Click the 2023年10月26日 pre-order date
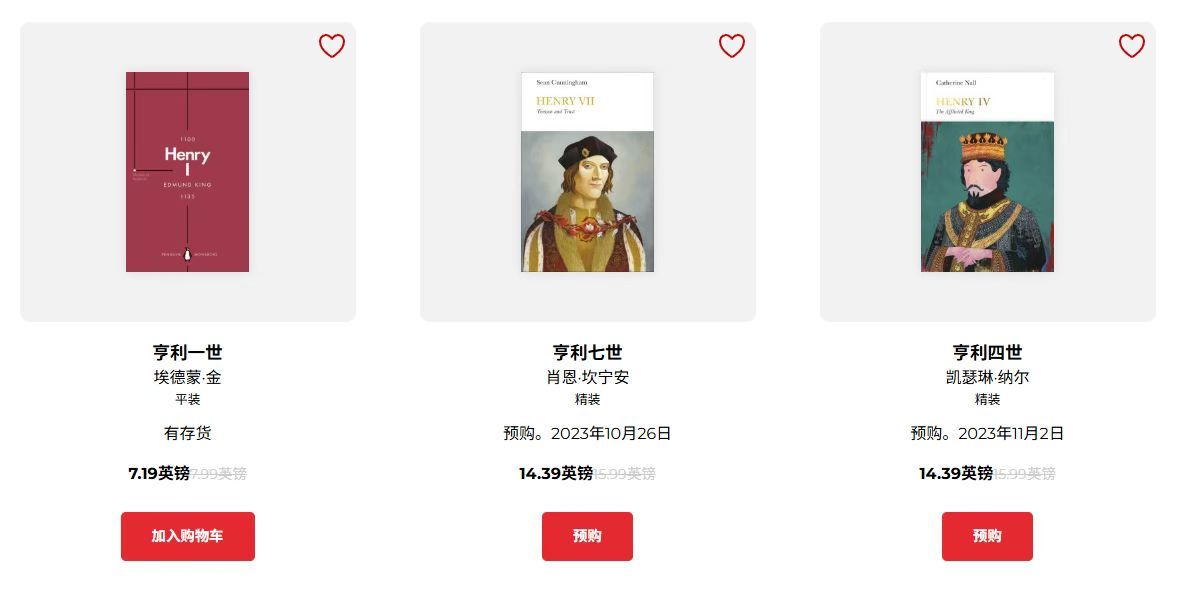The image size is (1193, 595). (611, 434)
